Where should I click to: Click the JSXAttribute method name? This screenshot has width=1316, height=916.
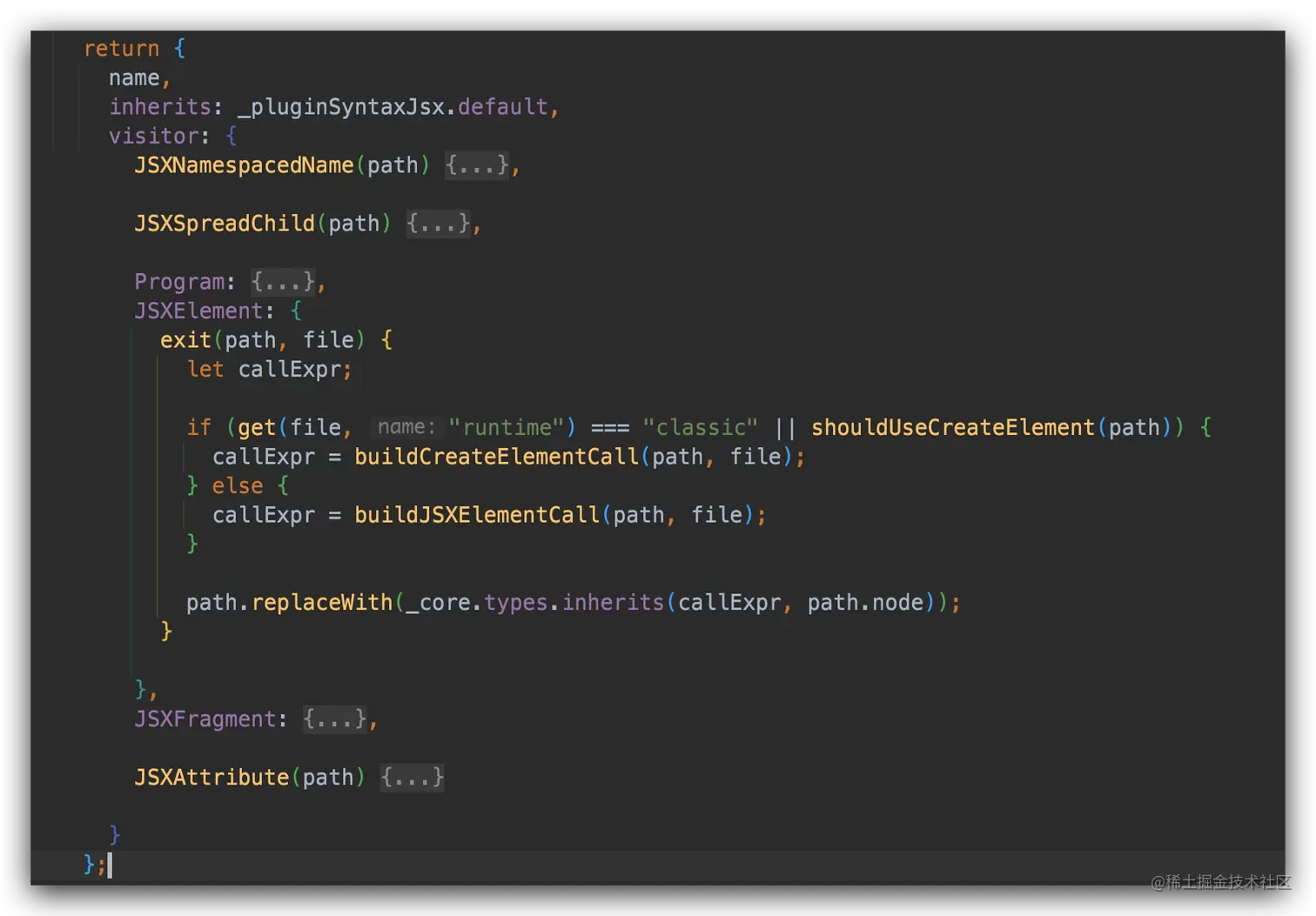click(211, 777)
